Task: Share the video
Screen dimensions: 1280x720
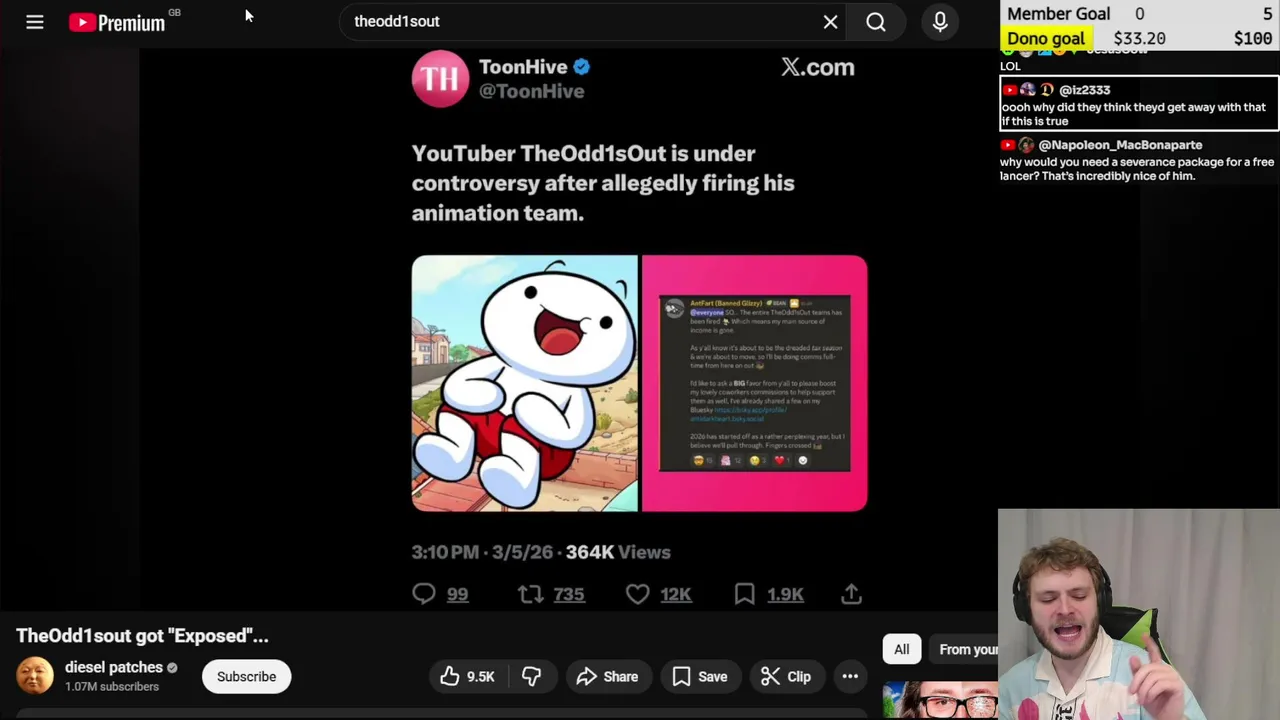Action: [607, 677]
